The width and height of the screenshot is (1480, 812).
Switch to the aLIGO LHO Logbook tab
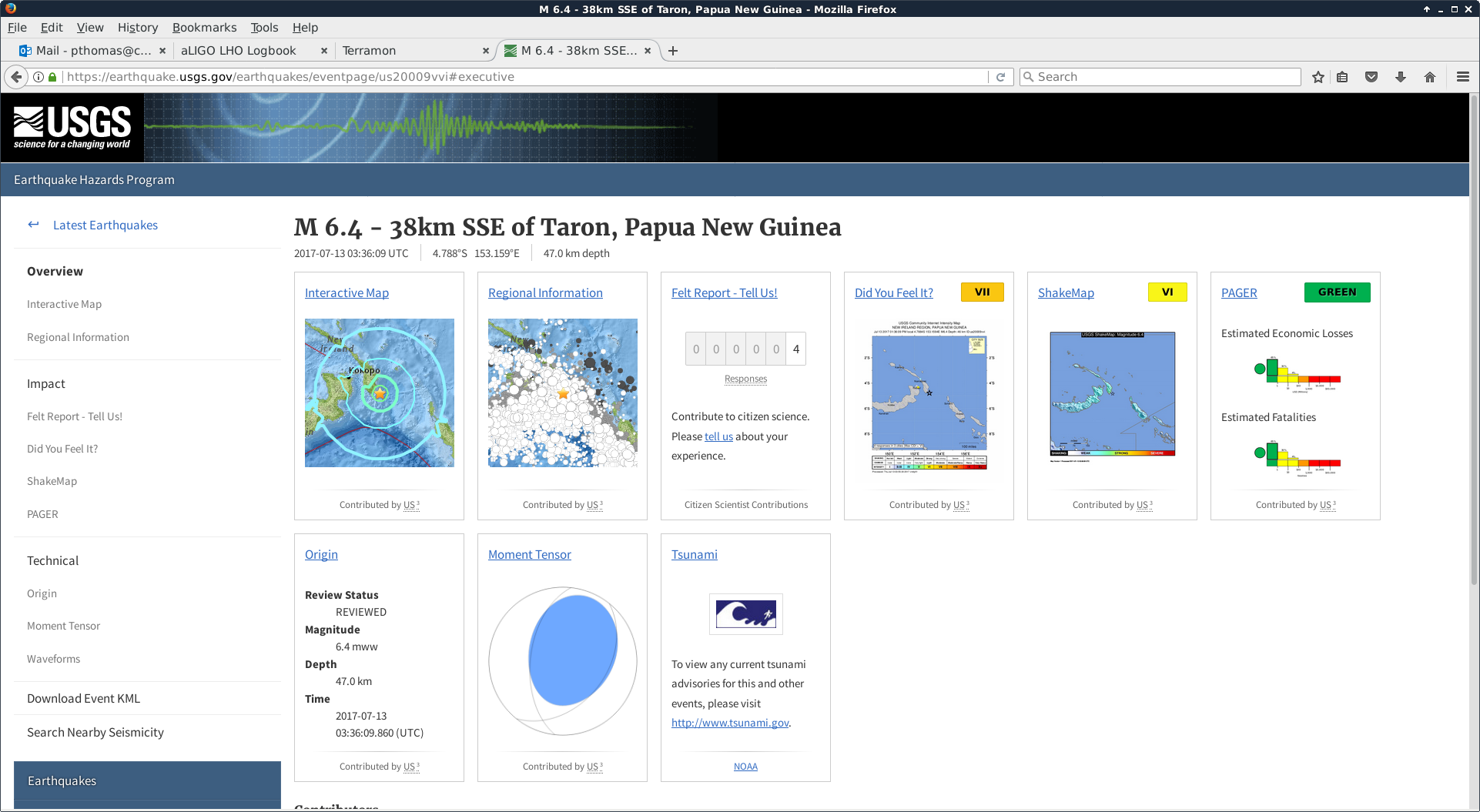(x=239, y=51)
